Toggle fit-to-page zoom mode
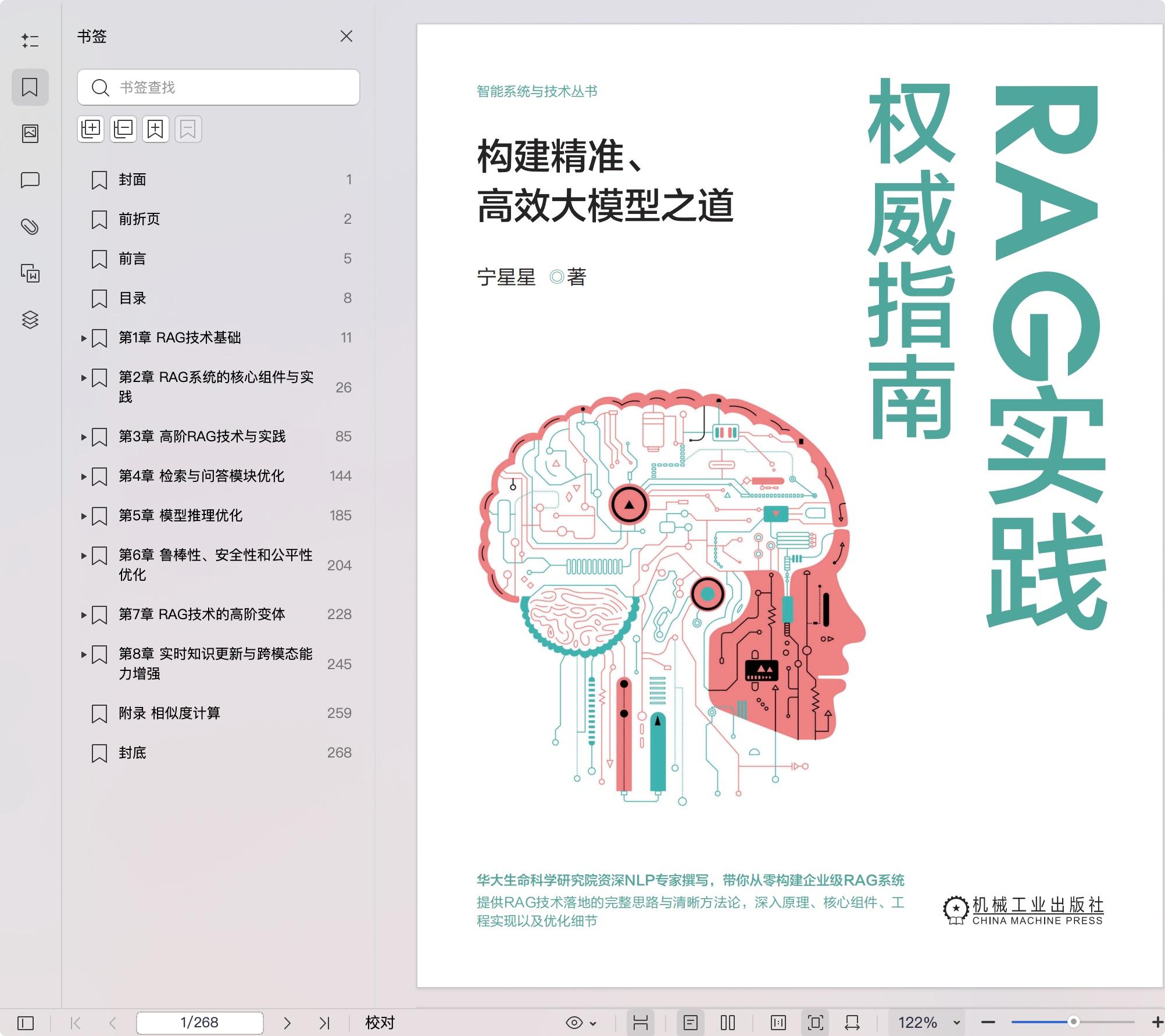 pyautogui.click(x=816, y=1022)
